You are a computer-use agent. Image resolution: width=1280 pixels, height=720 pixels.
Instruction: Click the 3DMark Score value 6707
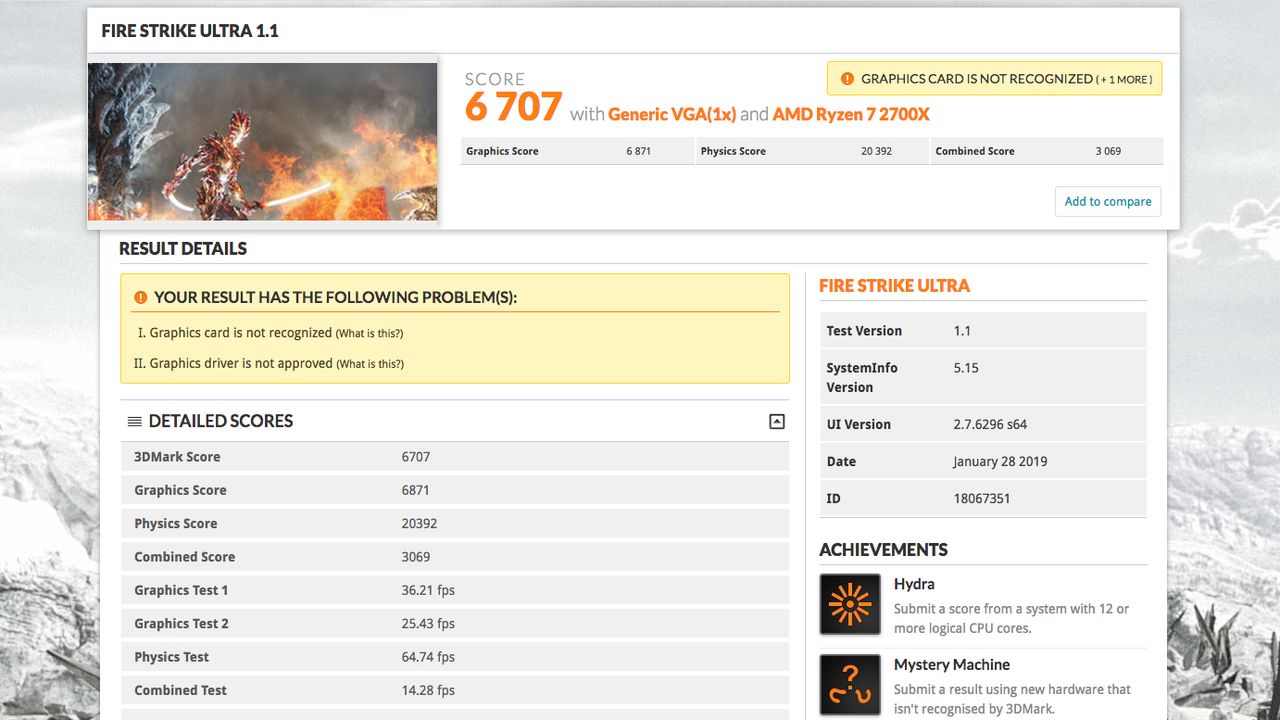click(416, 457)
